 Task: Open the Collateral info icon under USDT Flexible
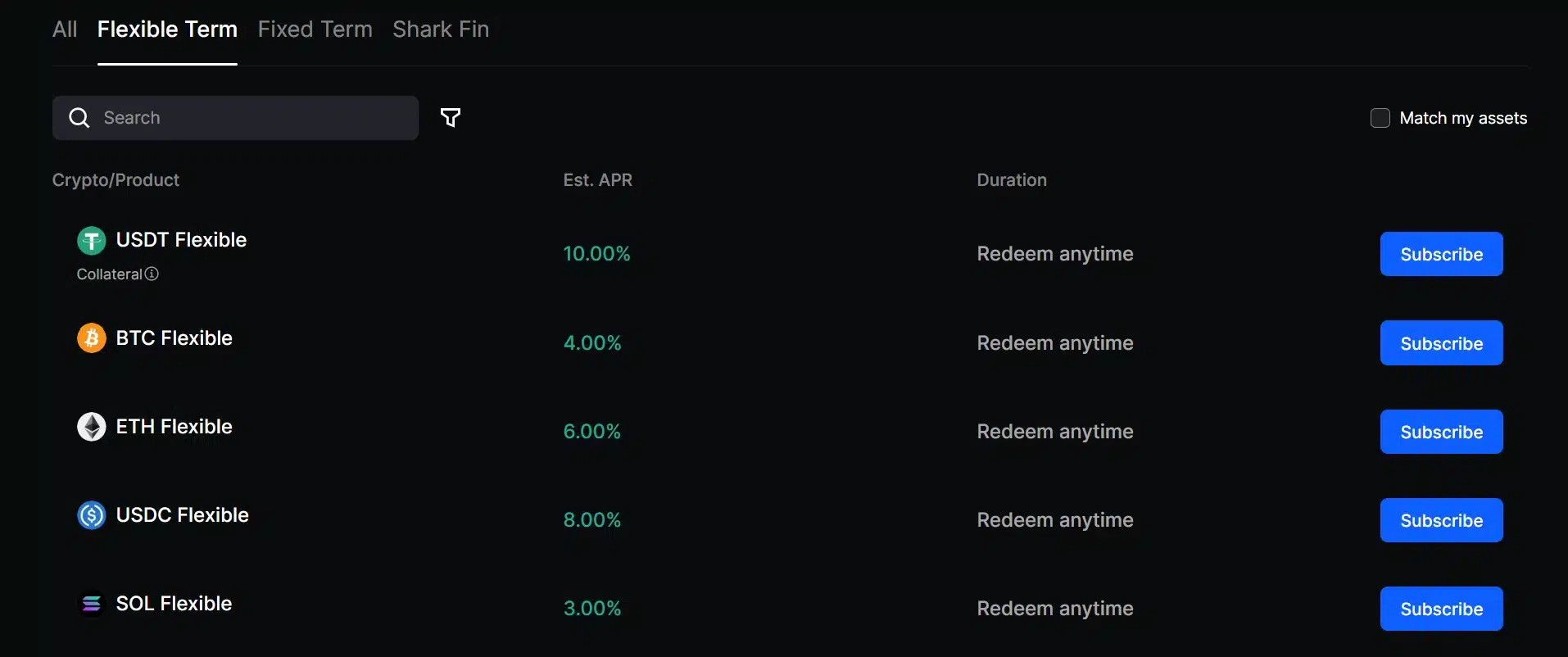pyautogui.click(x=152, y=274)
